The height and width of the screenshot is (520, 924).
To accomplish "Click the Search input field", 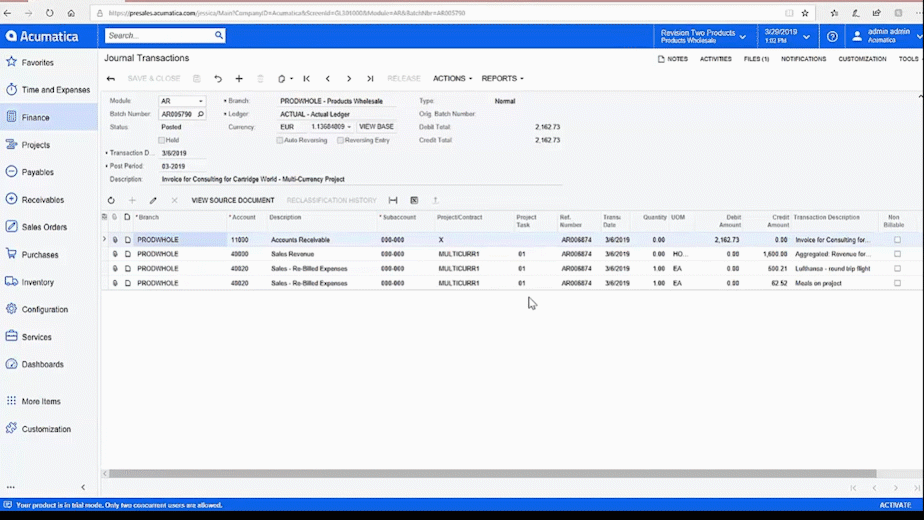I will point(159,35).
